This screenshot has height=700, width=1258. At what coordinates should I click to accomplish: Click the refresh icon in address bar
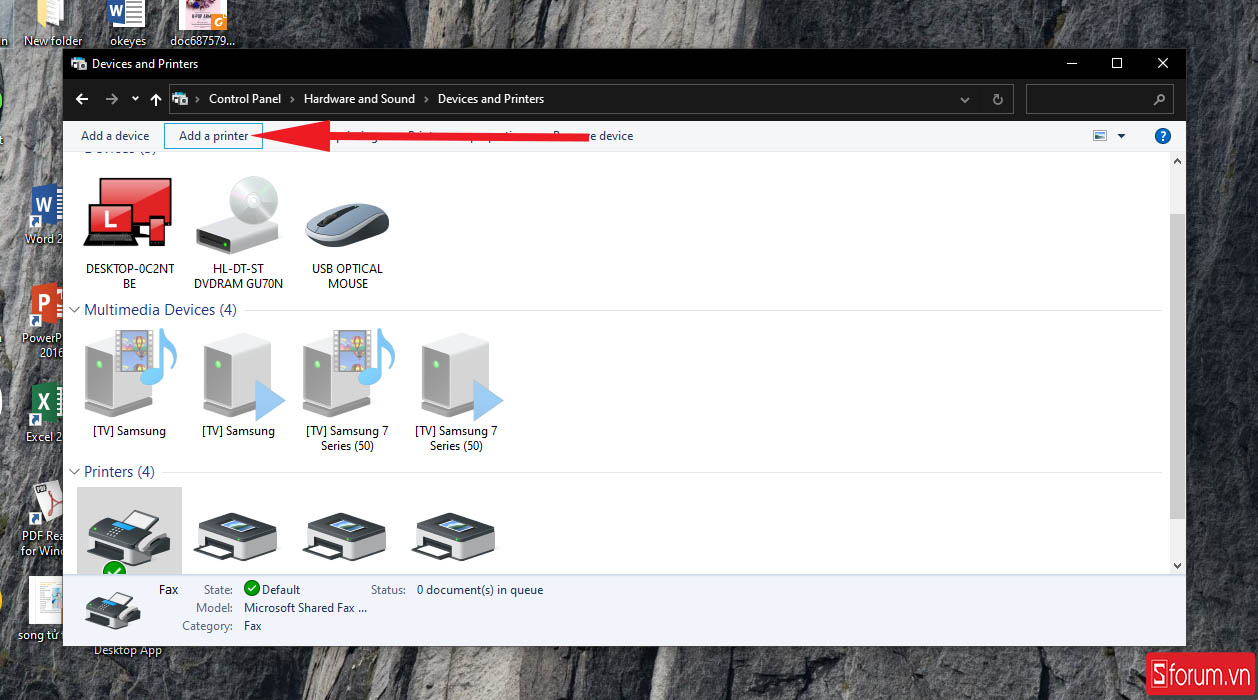click(996, 99)
